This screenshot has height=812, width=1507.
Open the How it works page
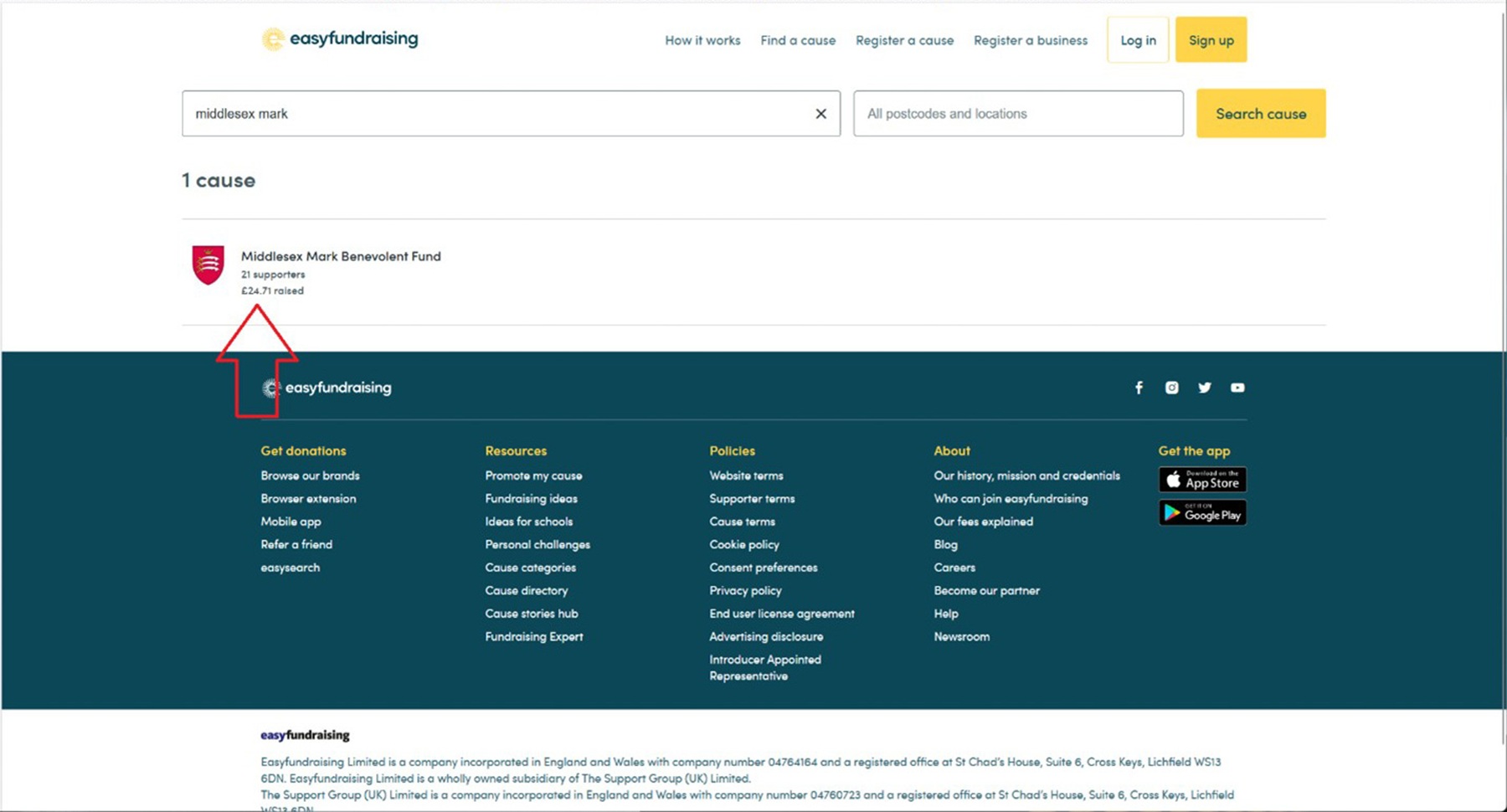(702, 40)
